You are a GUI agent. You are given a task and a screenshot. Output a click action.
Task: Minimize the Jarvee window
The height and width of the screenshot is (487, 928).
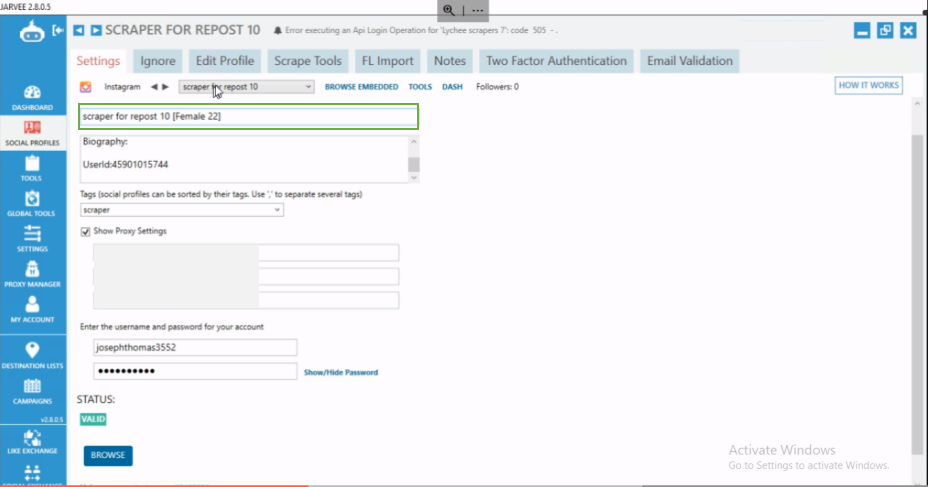click(x=862, y=30)
